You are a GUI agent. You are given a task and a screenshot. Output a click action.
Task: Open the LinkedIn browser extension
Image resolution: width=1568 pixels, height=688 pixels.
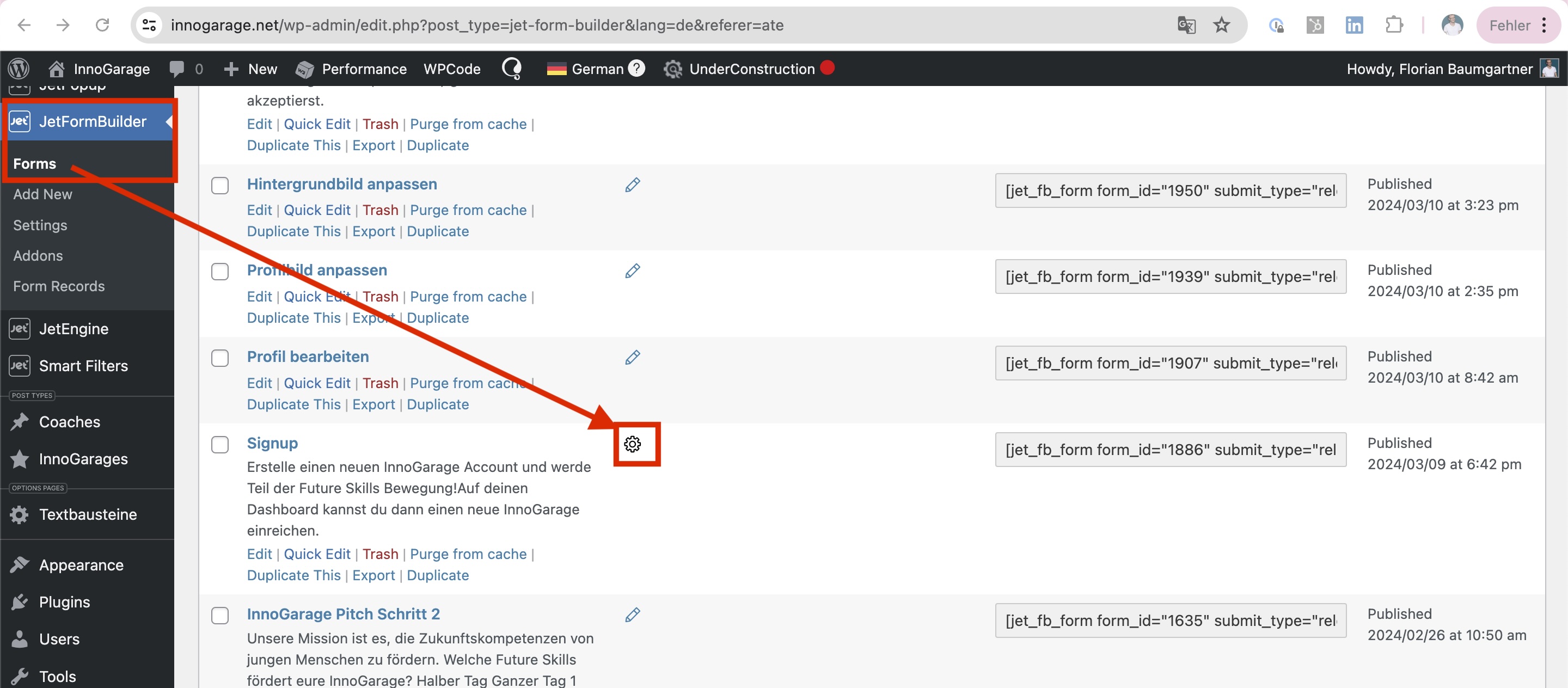(1353, 25)
